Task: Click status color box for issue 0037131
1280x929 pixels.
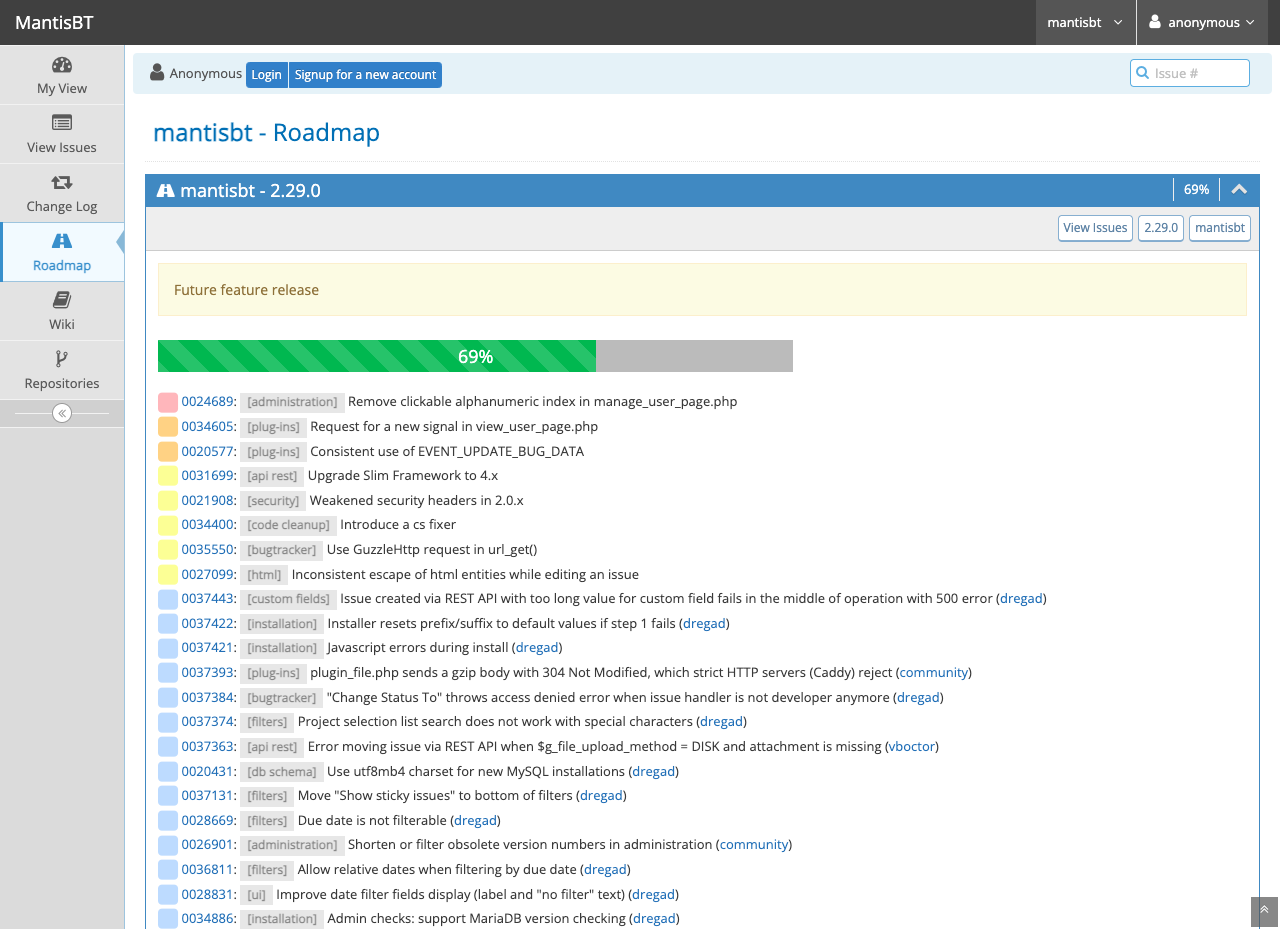Action: coord(168,796)
